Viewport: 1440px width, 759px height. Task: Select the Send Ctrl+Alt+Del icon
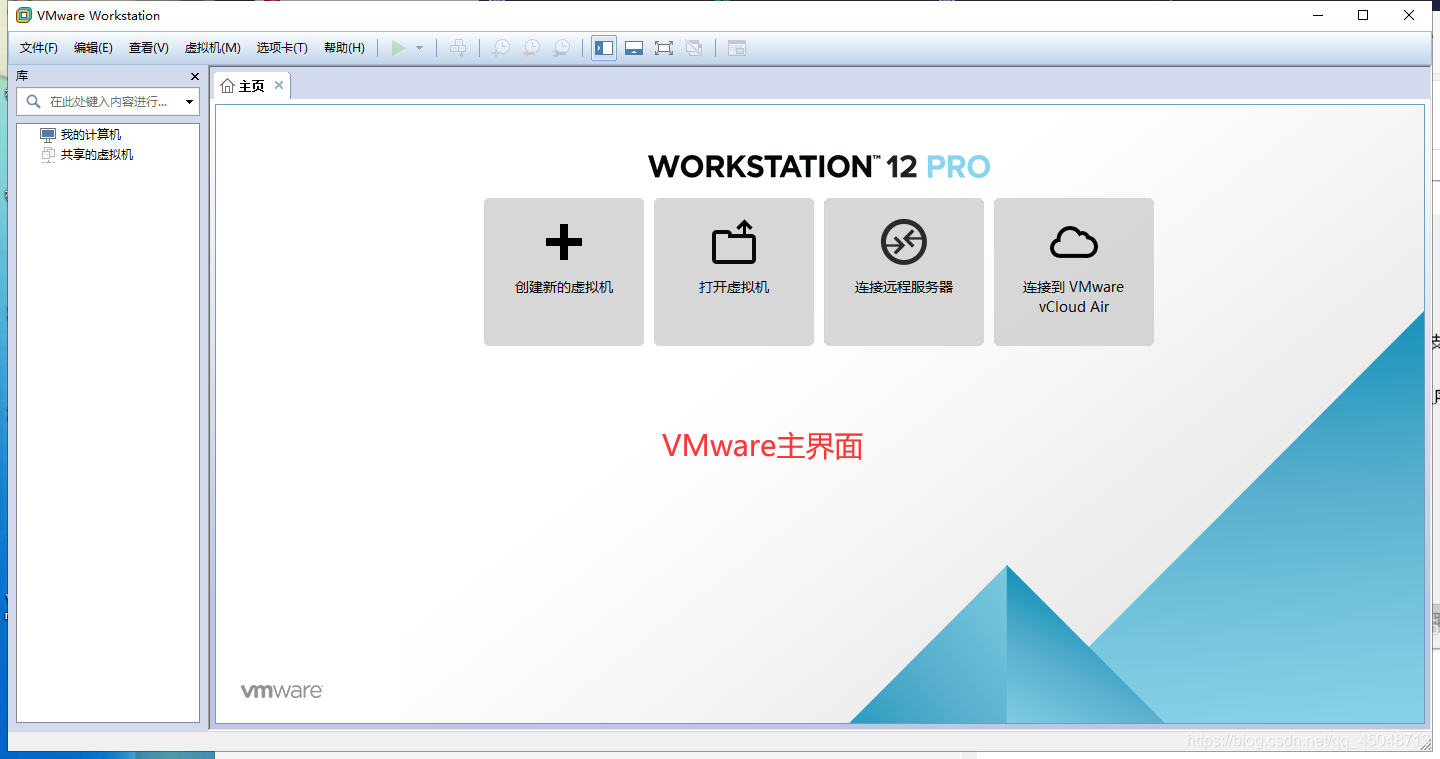point(458,47)
